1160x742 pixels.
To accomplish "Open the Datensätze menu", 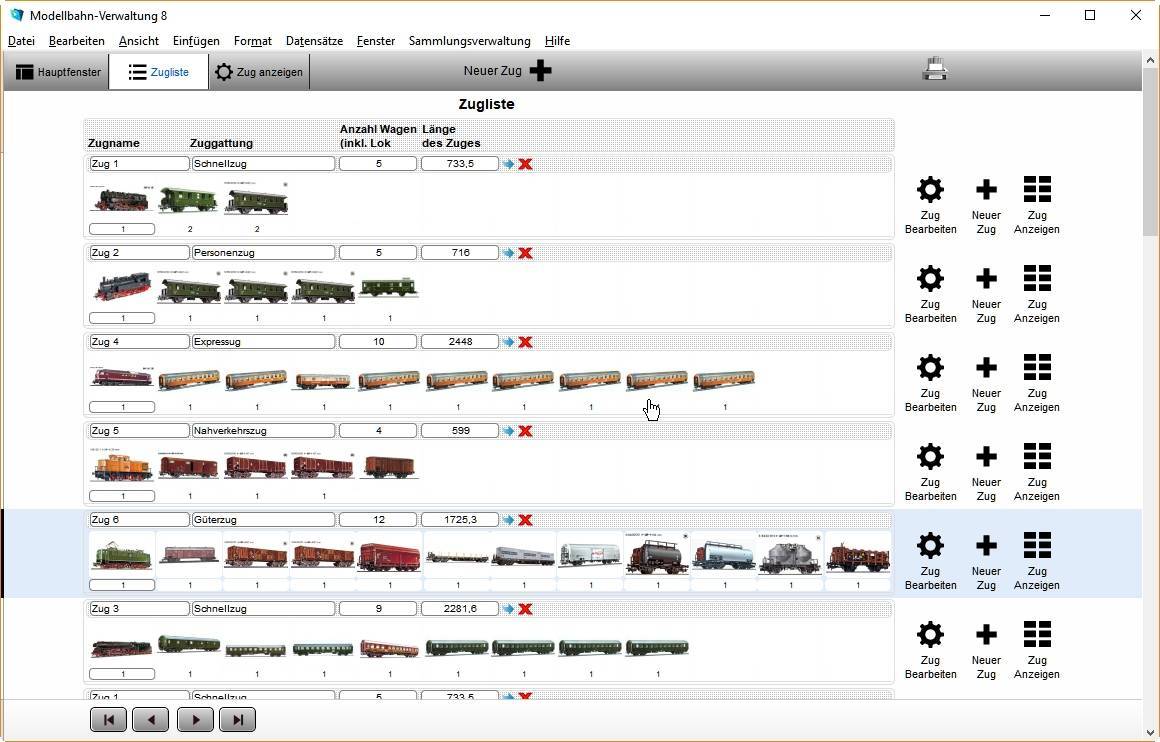I will 314,41.
